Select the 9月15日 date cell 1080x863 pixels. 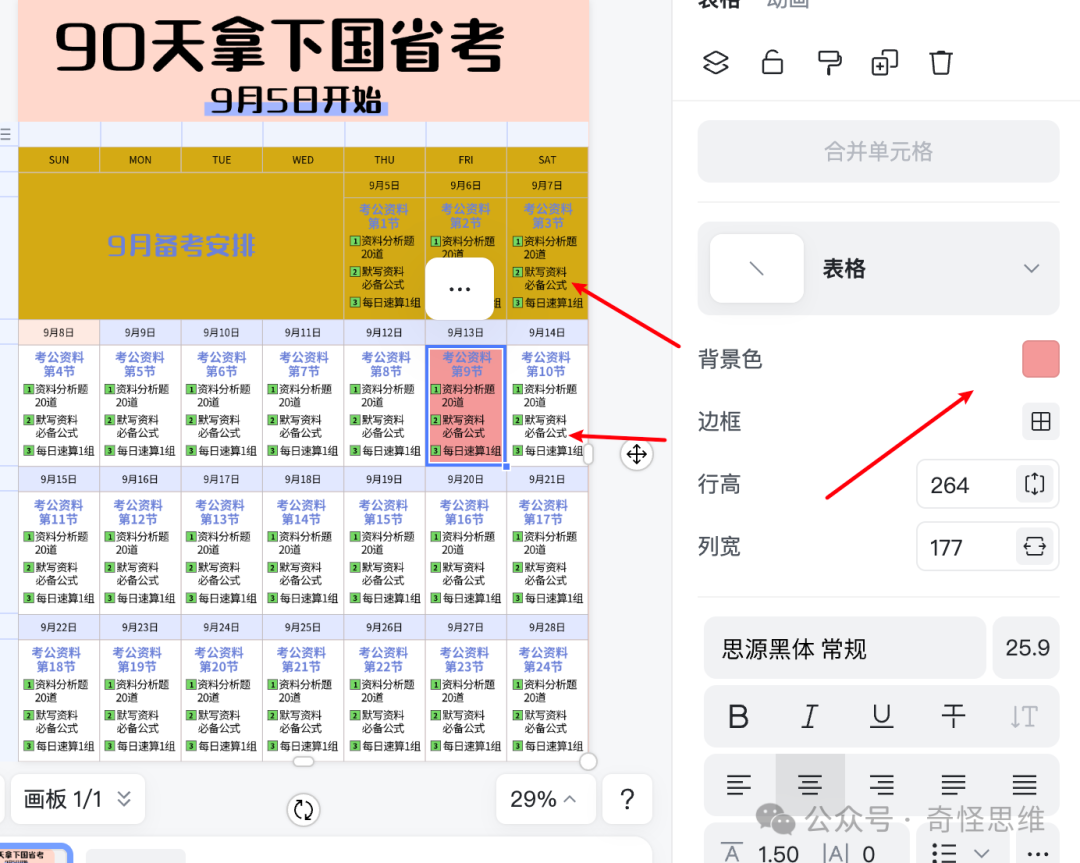pos(59,479)
